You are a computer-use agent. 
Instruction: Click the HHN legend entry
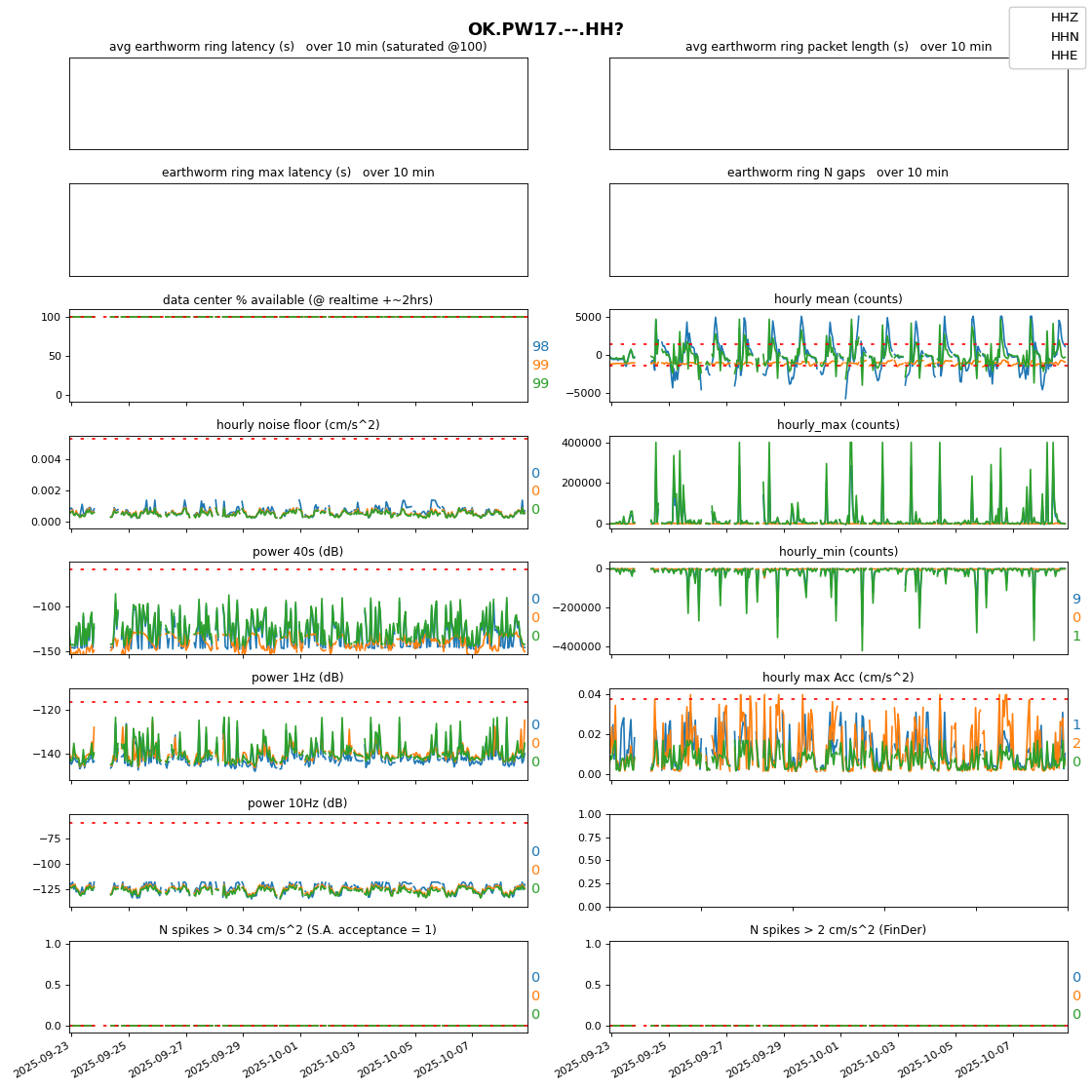(x=1064, y=37)
